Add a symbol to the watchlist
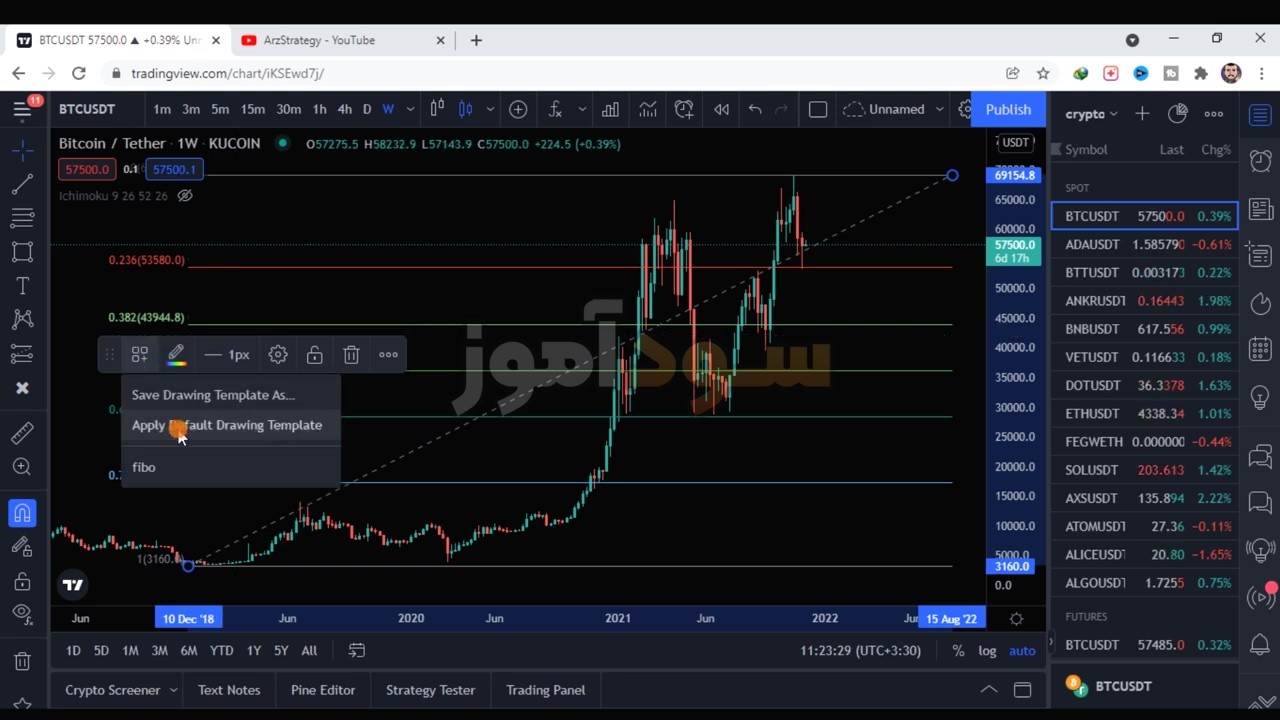The height and width of the screenshot is (720, 1280). [x=1142, y=114]
